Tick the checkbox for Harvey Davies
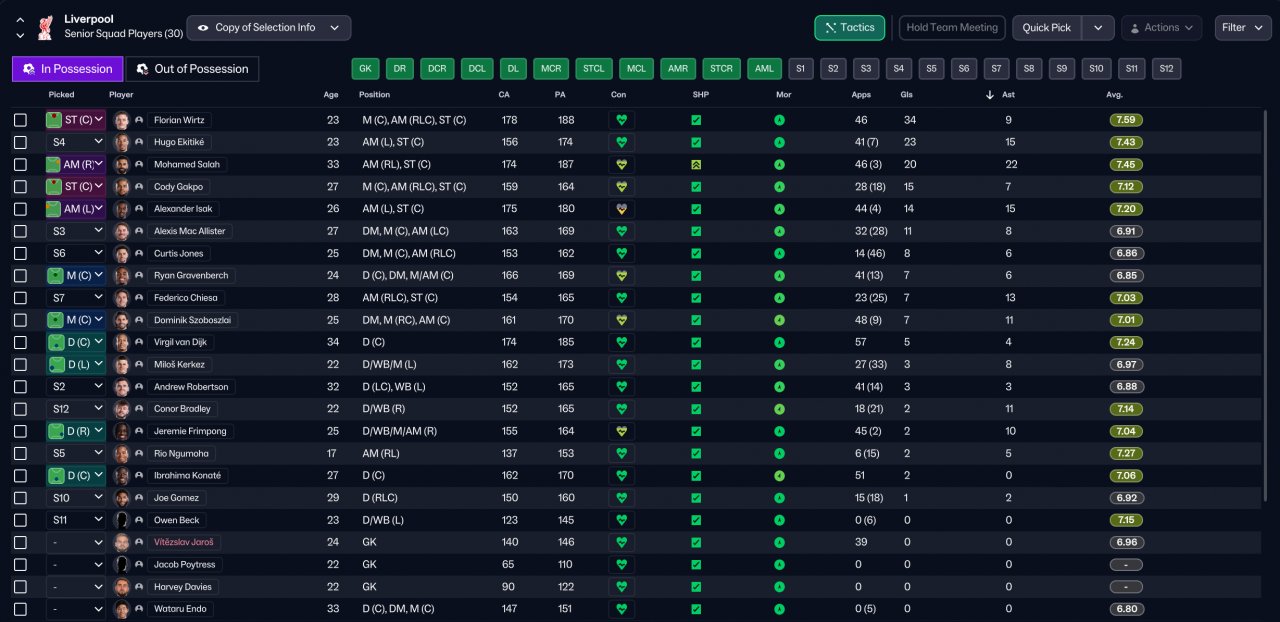 (20, 587)
